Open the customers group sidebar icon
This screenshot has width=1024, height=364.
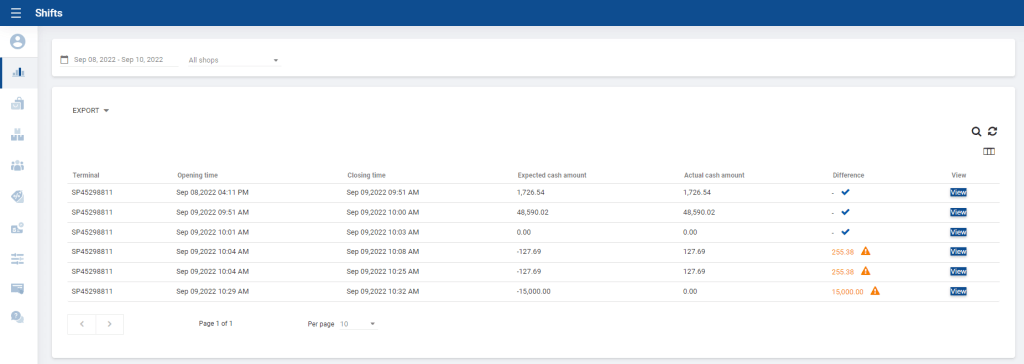18,166
